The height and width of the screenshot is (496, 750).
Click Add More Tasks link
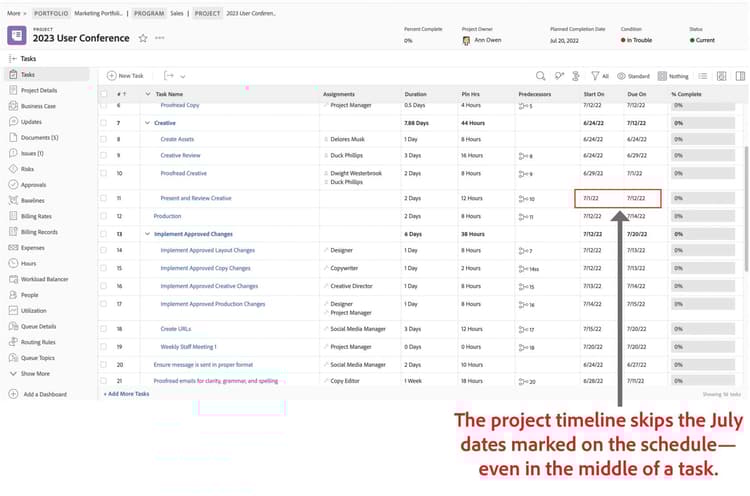pos(126,394)
